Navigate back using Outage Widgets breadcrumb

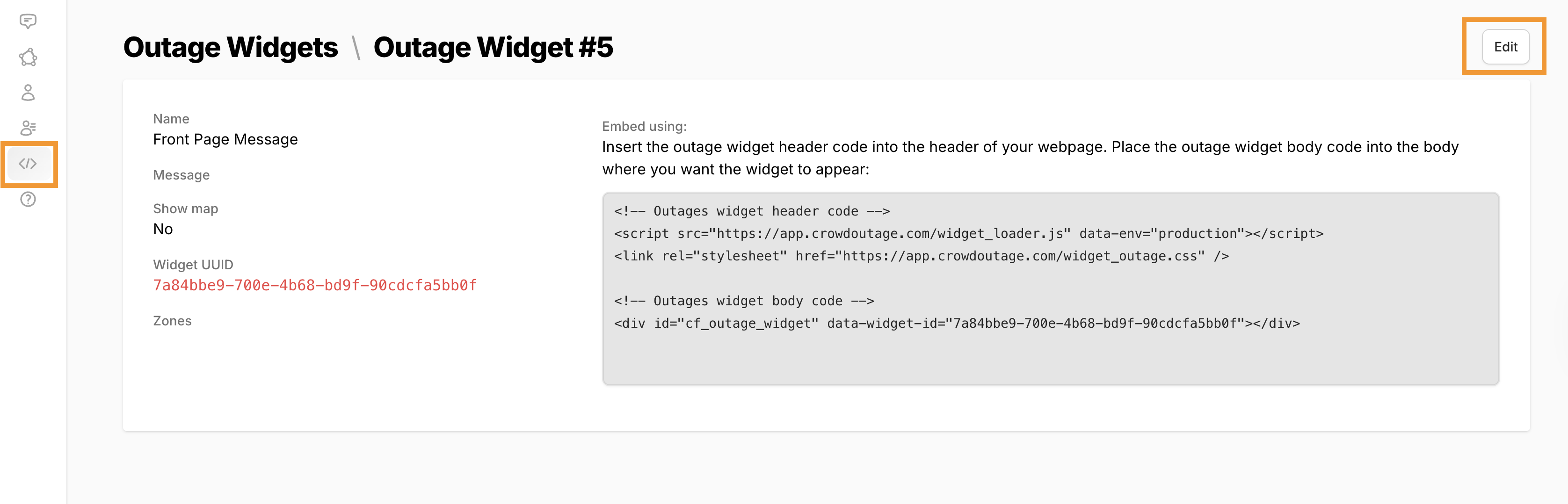point(231,47)
